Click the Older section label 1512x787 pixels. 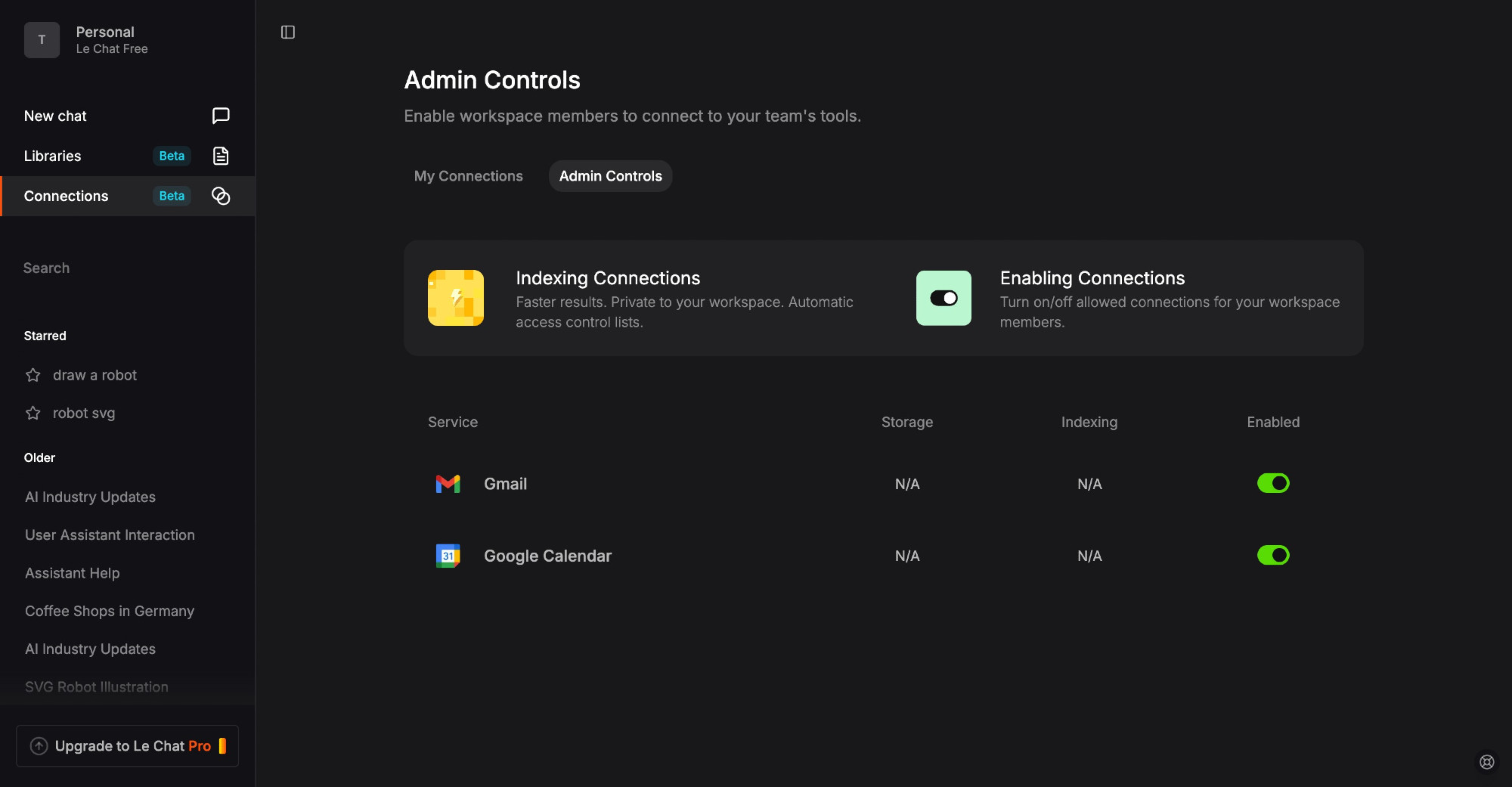tap(39, 457)
